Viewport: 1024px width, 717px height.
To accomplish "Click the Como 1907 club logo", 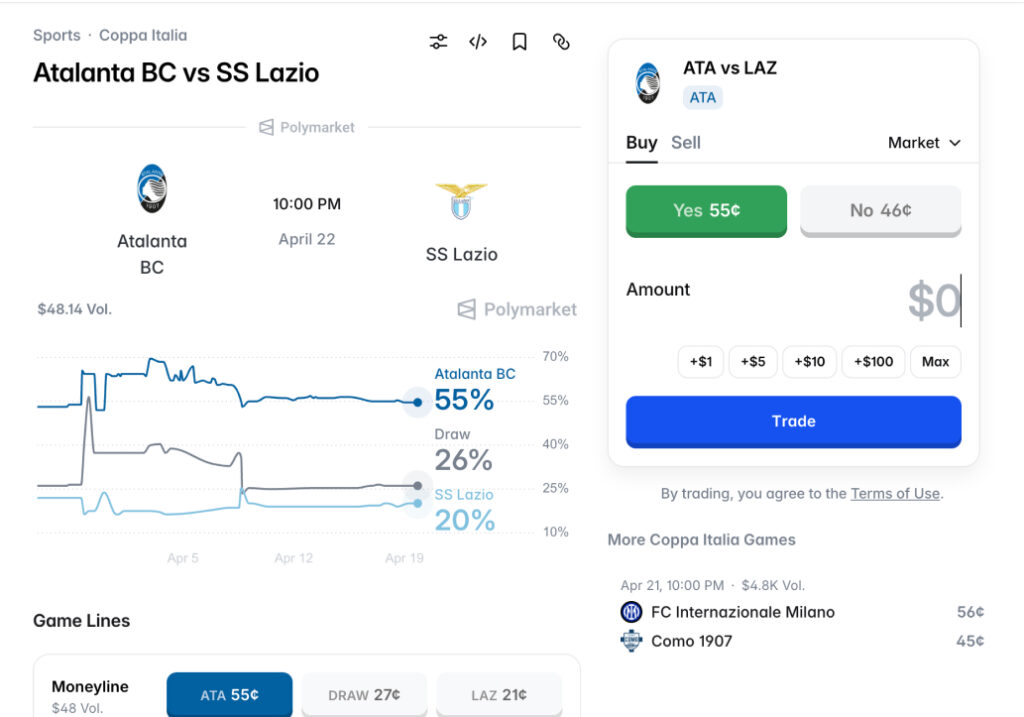I will 631,641.
